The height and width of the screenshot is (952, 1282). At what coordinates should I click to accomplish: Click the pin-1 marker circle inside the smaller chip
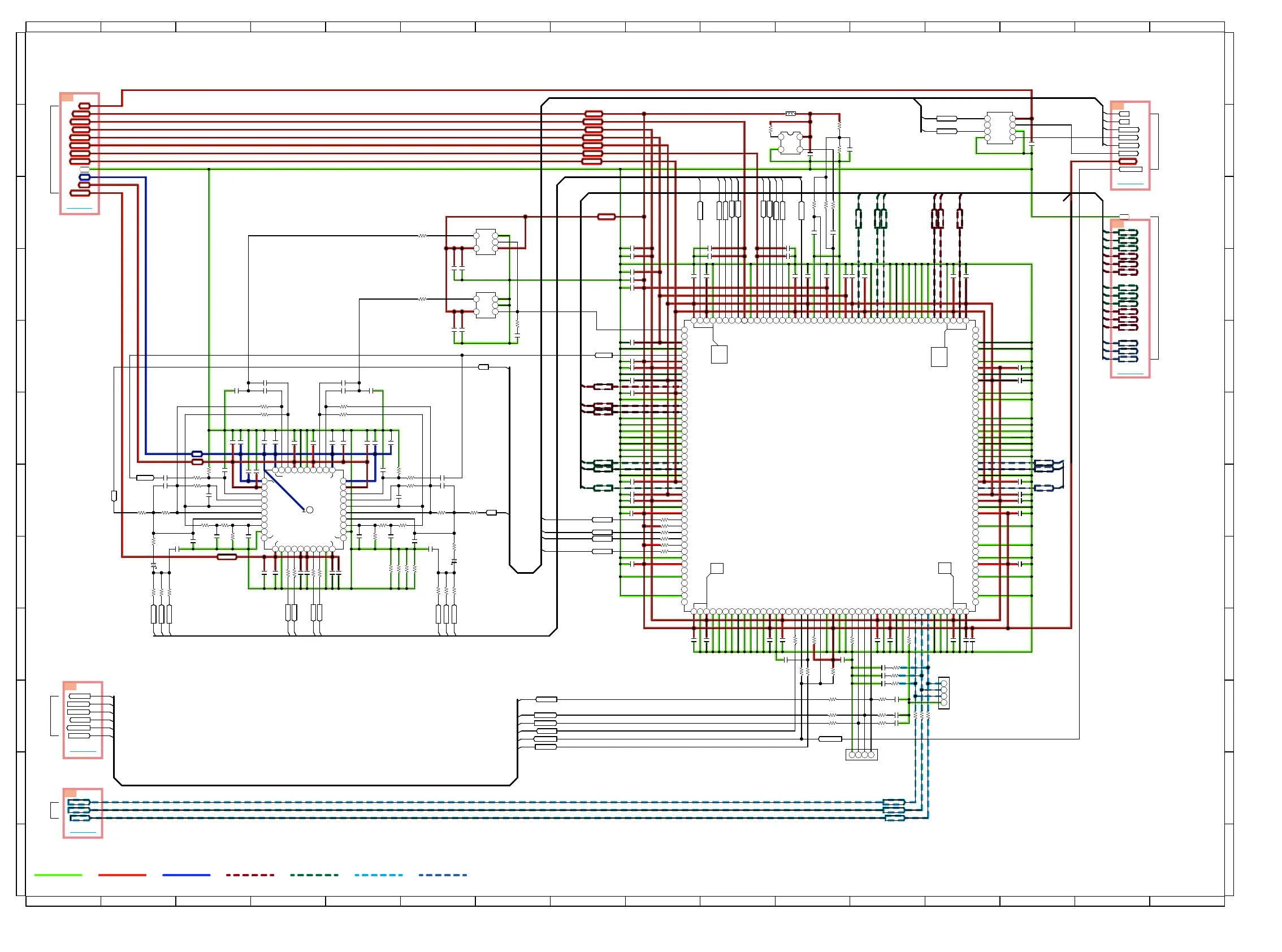coord(309,510)
